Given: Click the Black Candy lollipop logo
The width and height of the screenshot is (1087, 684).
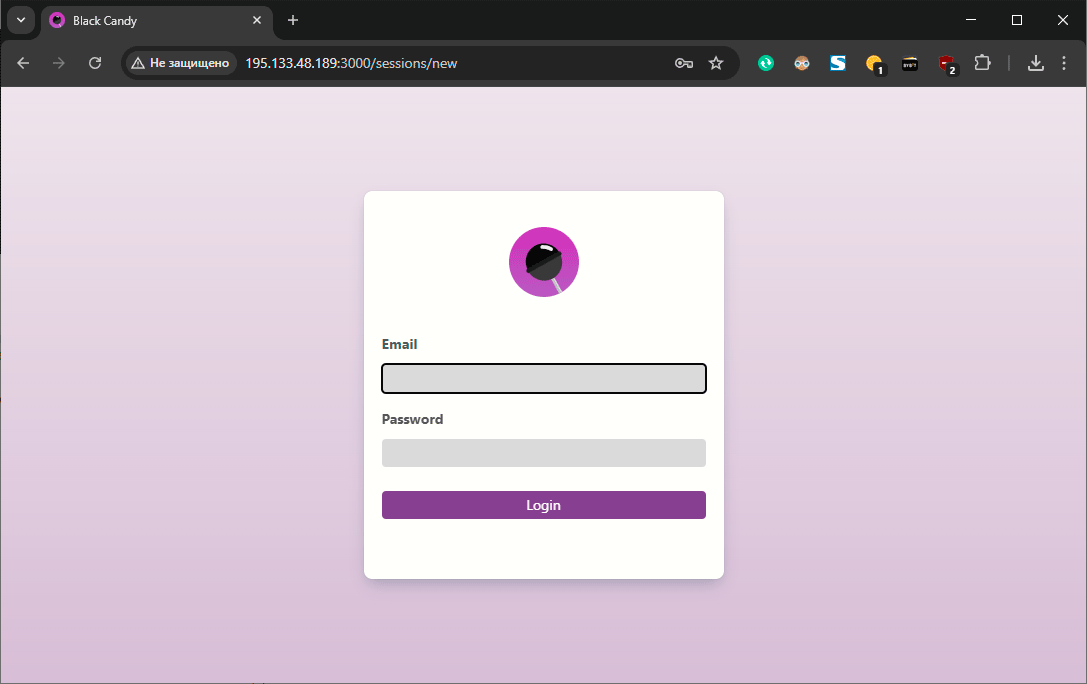Looking at the screenshot, I should [x=544, y=262].
